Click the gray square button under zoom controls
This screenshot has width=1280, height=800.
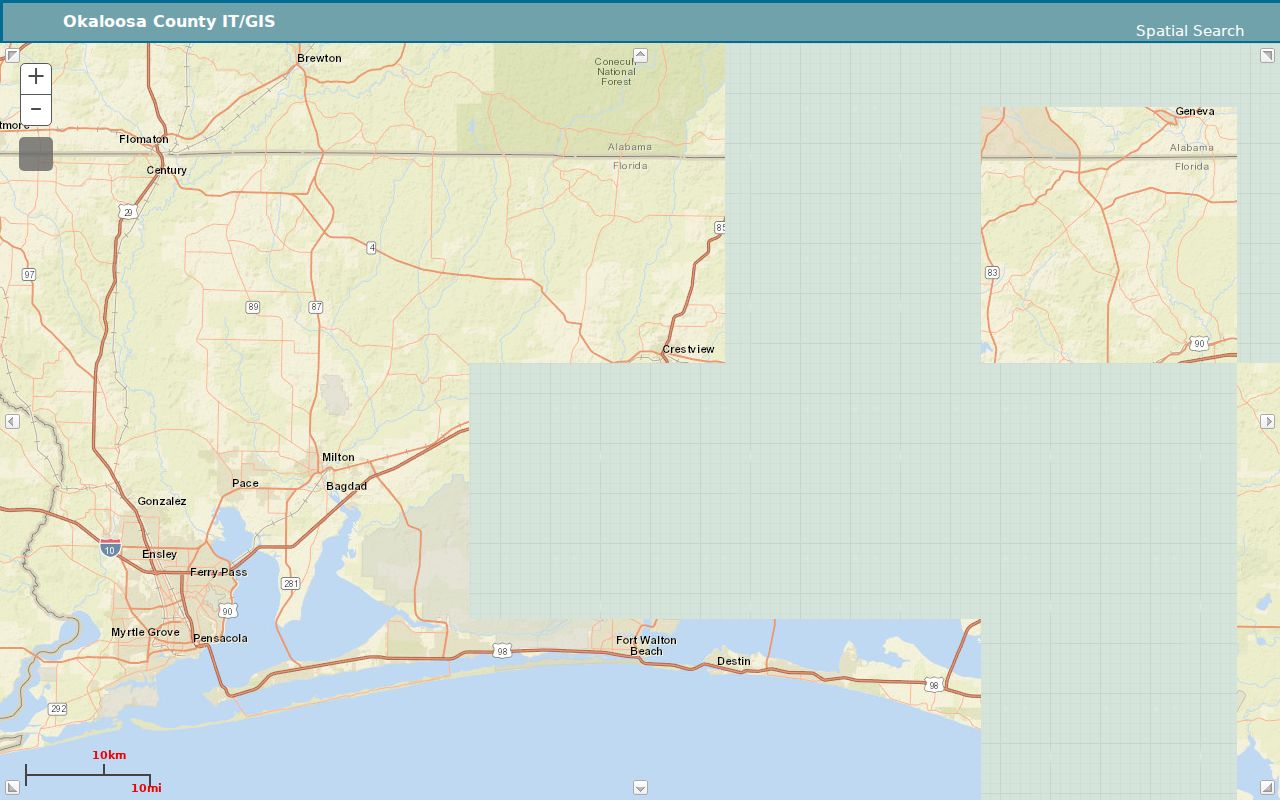click(36, 154)
